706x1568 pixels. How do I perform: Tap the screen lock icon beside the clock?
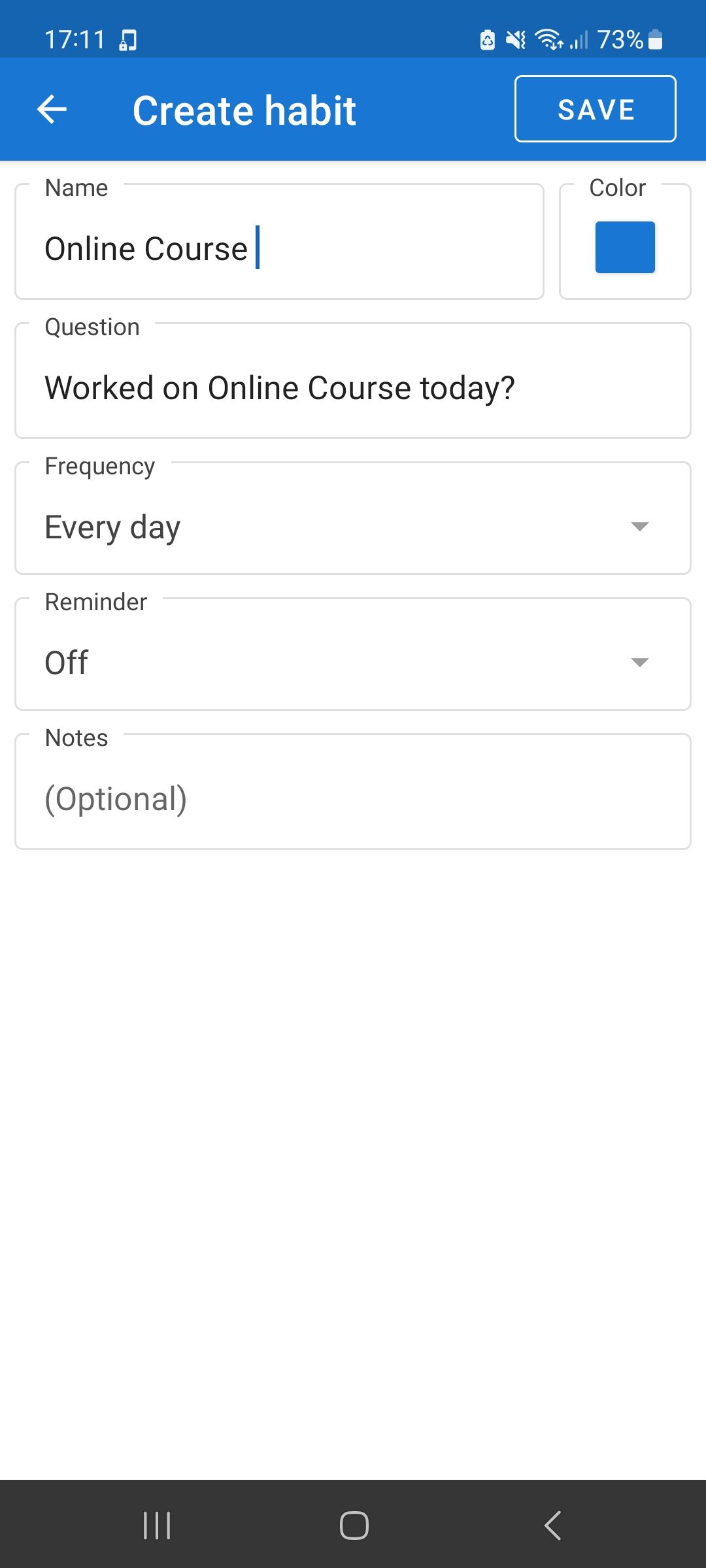pos(126,41)
